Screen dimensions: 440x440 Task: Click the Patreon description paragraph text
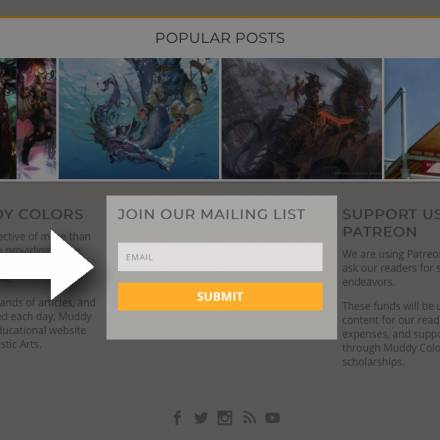[391, 268]
